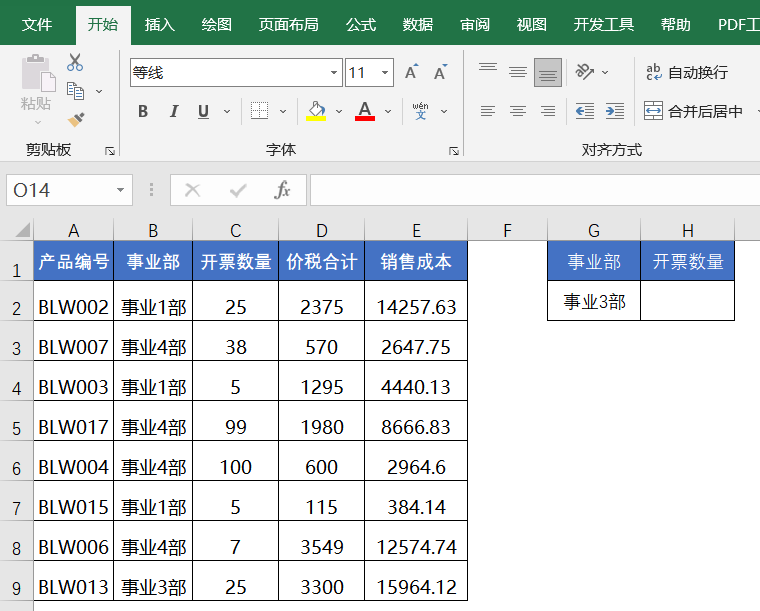Open the borders dropdown arrow
The width and height of the screenshot is (760, 611).
point(283,111)
